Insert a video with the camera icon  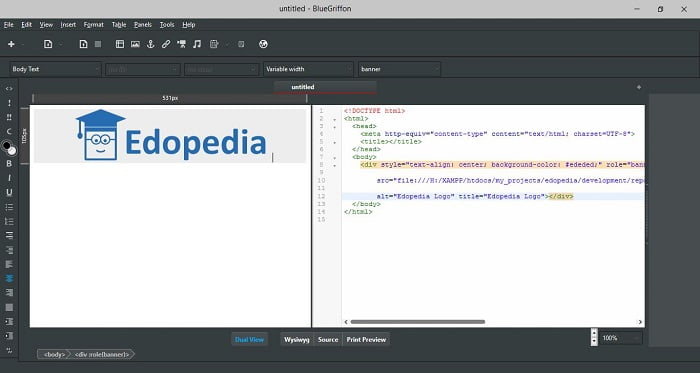[181, 44]
